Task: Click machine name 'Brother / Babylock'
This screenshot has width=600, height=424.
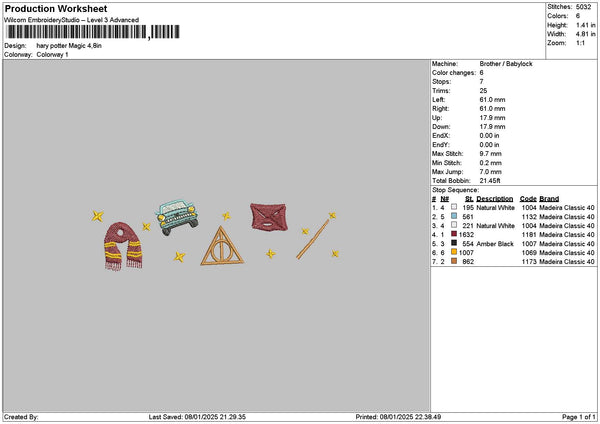Action: click(506, 64)
